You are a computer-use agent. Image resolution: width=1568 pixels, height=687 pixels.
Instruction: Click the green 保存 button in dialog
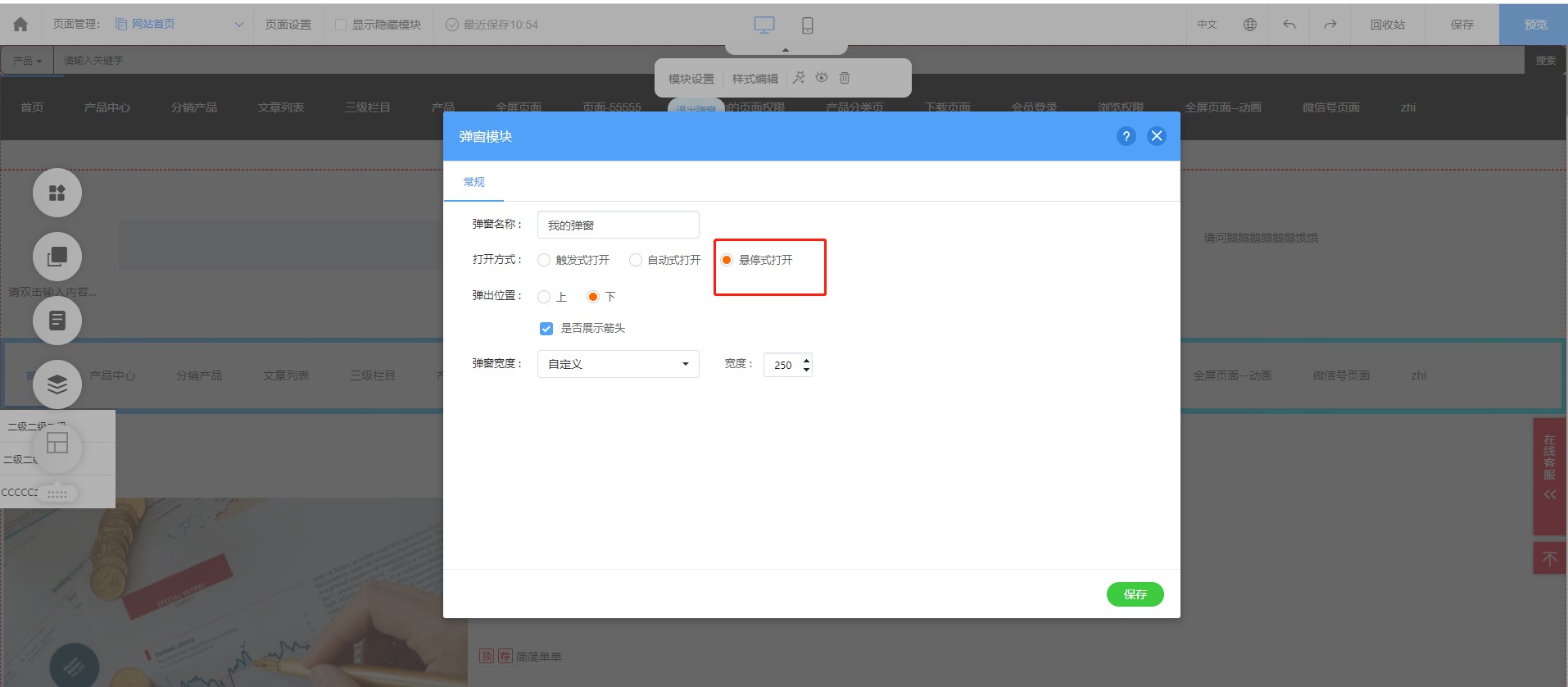point(1135,594)
